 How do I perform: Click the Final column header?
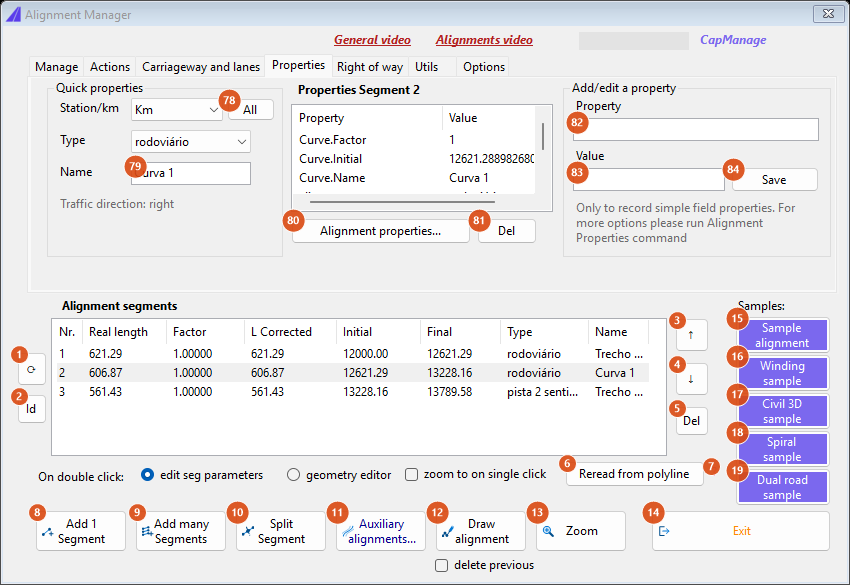point(460,332)
